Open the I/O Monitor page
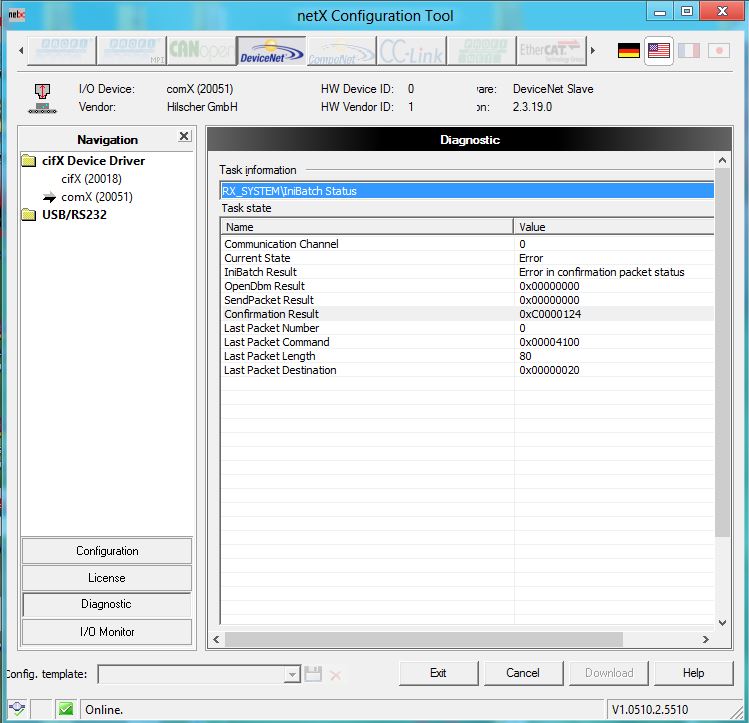 pos(107,632)
